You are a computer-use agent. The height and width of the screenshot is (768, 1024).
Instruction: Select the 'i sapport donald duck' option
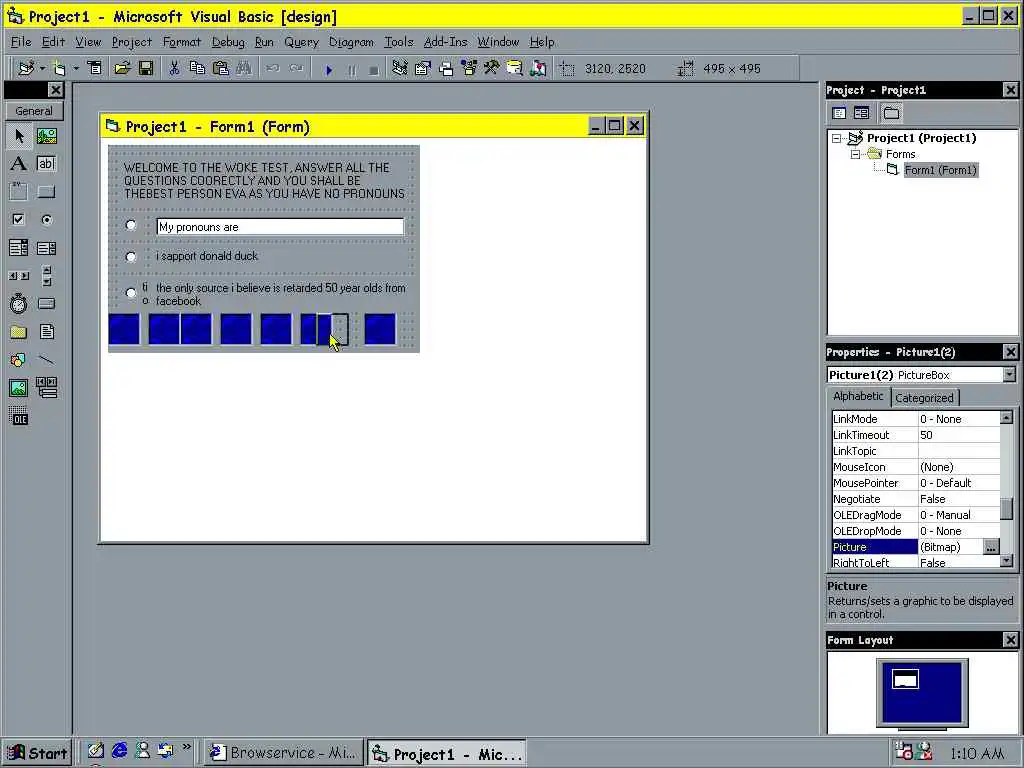click(x=131, y=257)
